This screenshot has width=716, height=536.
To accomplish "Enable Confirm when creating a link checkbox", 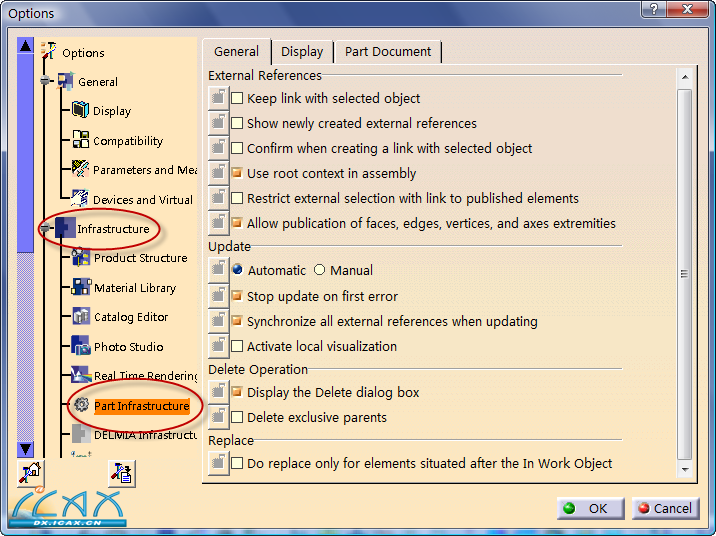I will click(237, 148).
